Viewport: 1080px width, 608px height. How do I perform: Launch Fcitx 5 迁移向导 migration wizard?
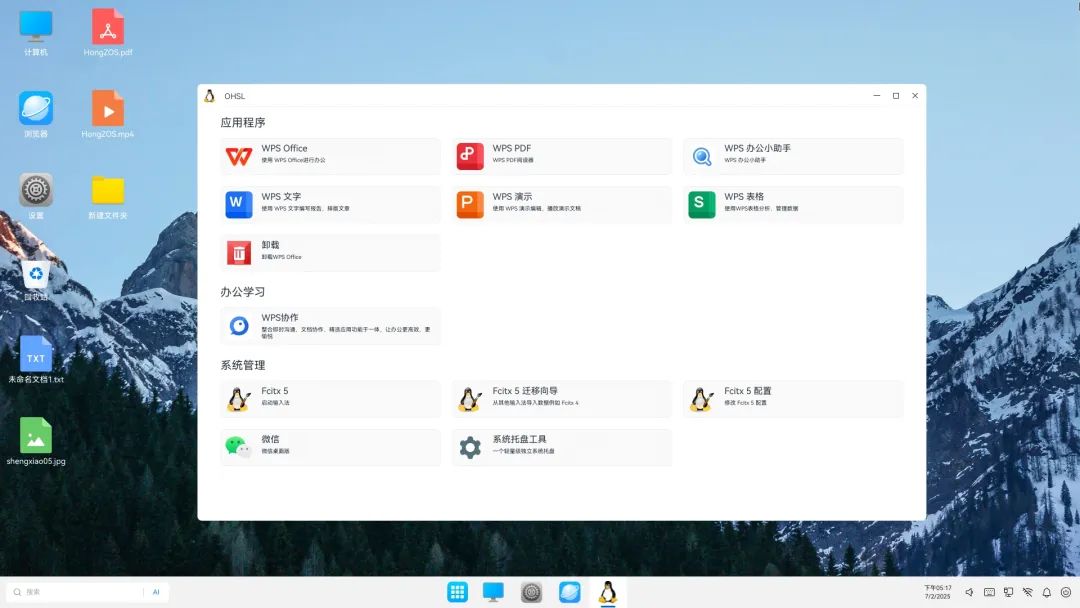560,398
